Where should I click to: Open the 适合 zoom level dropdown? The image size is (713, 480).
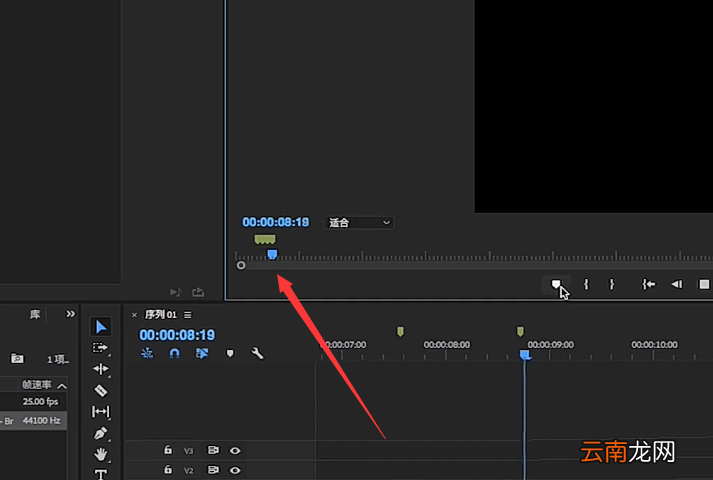359,223
